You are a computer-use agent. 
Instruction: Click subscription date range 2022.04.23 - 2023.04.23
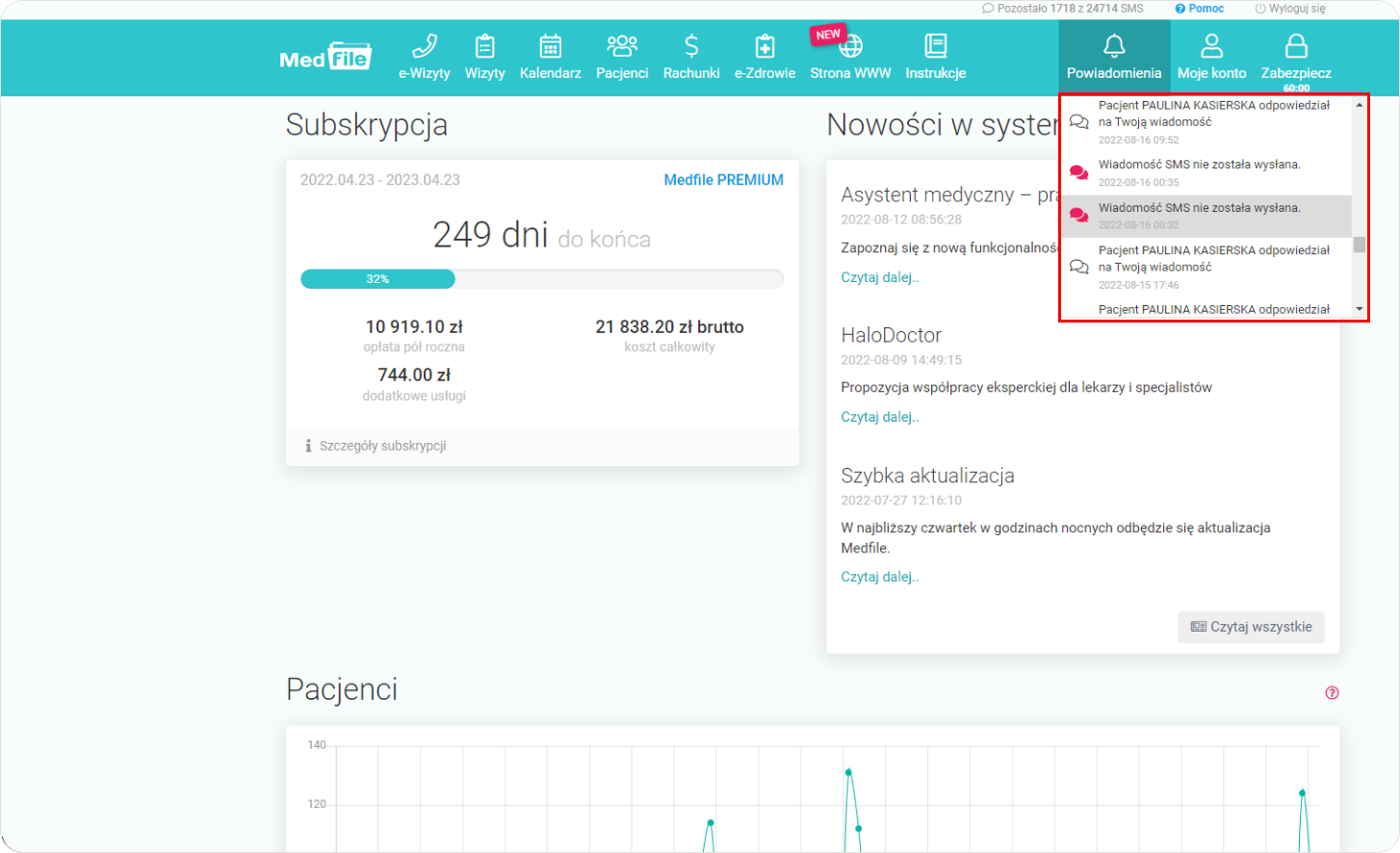coord(380,180)
